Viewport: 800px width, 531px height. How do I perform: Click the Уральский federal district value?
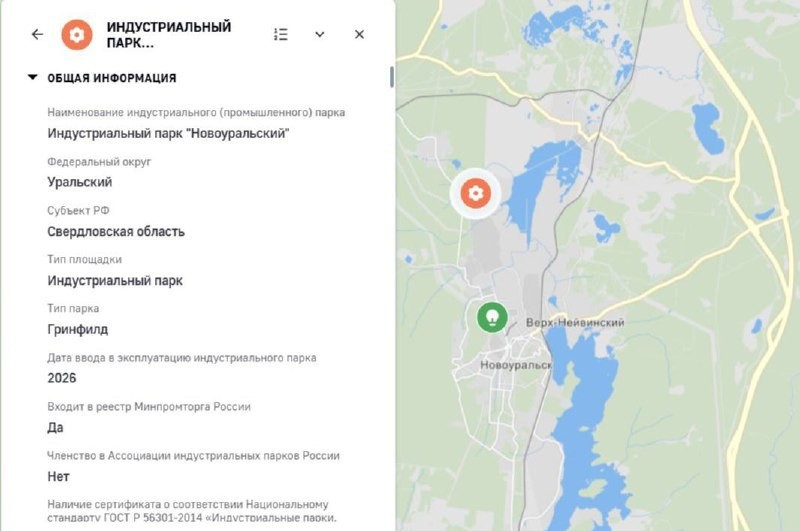click(80, 182)
